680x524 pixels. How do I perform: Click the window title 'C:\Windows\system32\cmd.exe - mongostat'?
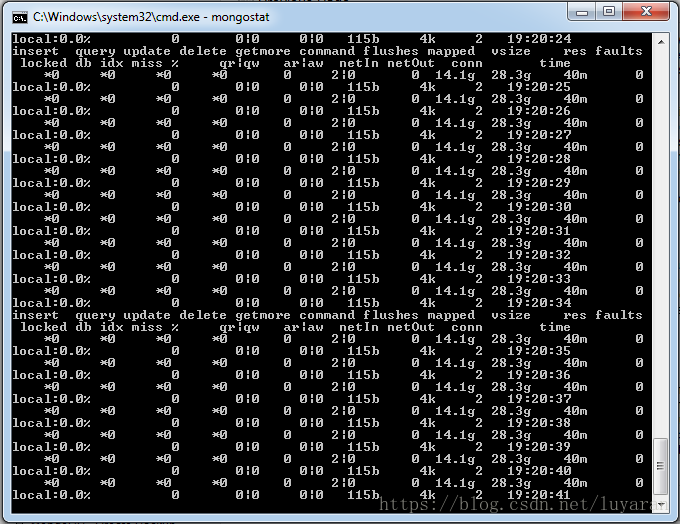click(151, 17)
